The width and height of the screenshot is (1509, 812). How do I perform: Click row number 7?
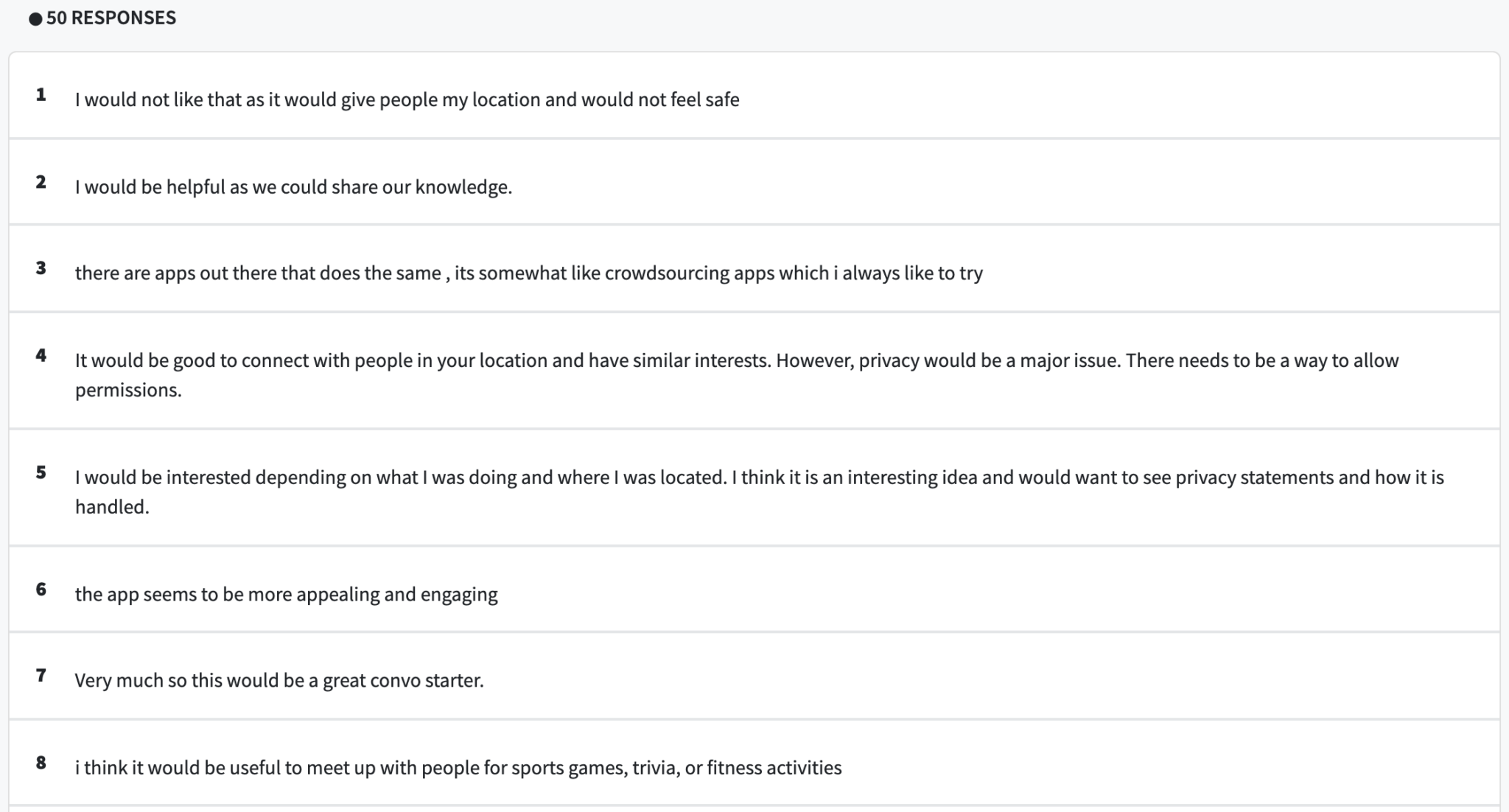coord(41,676)
